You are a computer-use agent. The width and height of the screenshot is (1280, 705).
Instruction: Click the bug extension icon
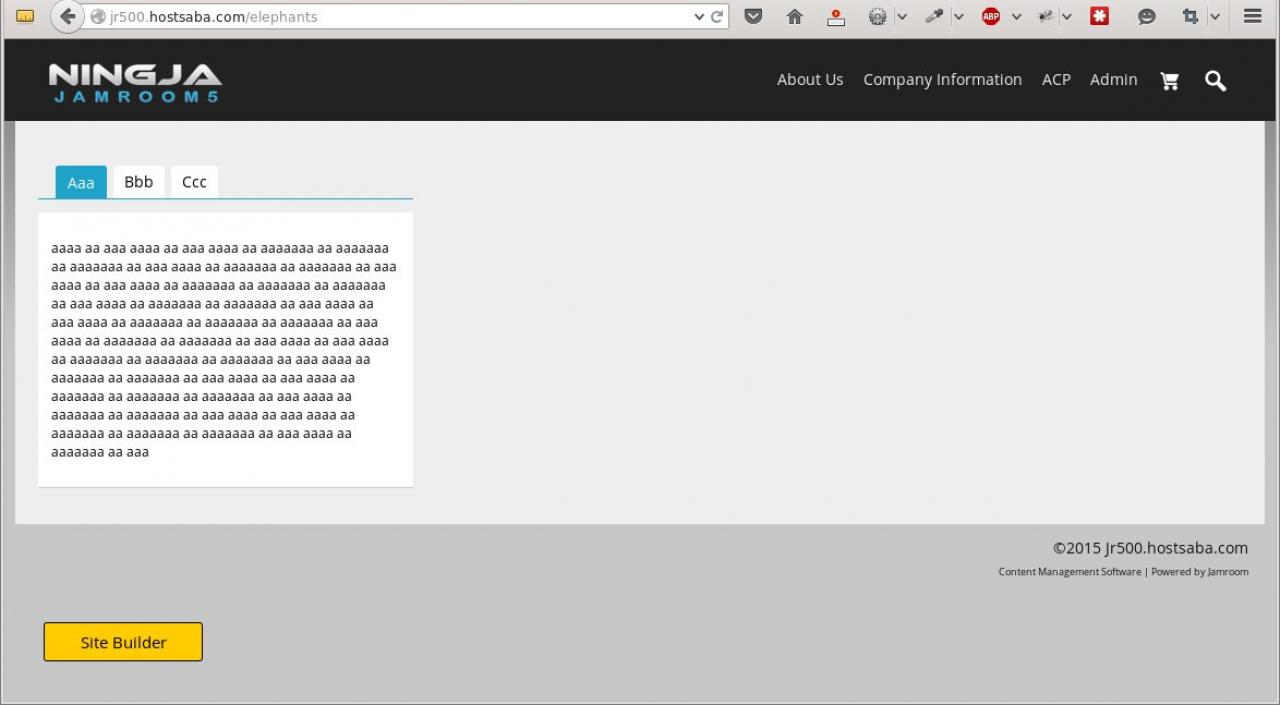pyautogui.click(x=1047, y=16)
